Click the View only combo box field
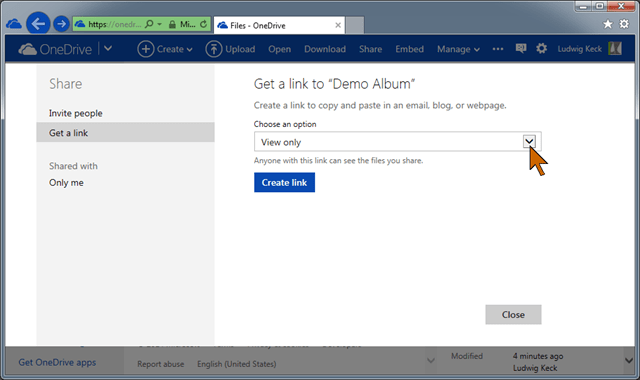This screenshot has height=380, width=640. coord(398,142)
